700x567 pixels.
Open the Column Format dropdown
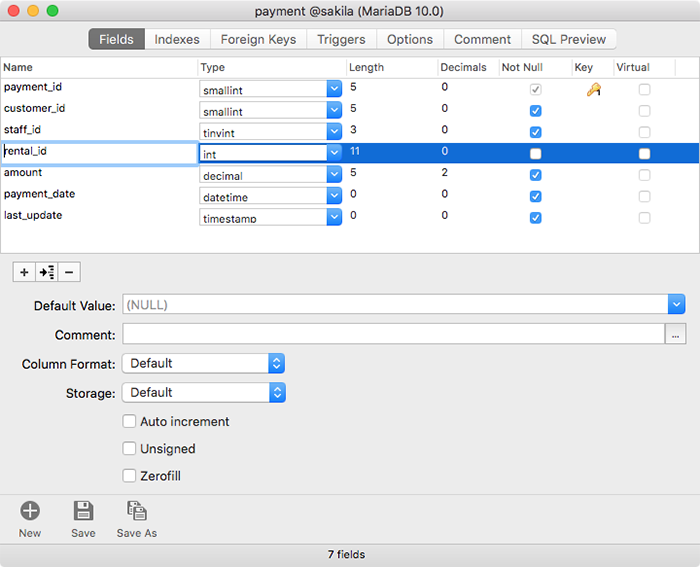click(x=204, y=363)
